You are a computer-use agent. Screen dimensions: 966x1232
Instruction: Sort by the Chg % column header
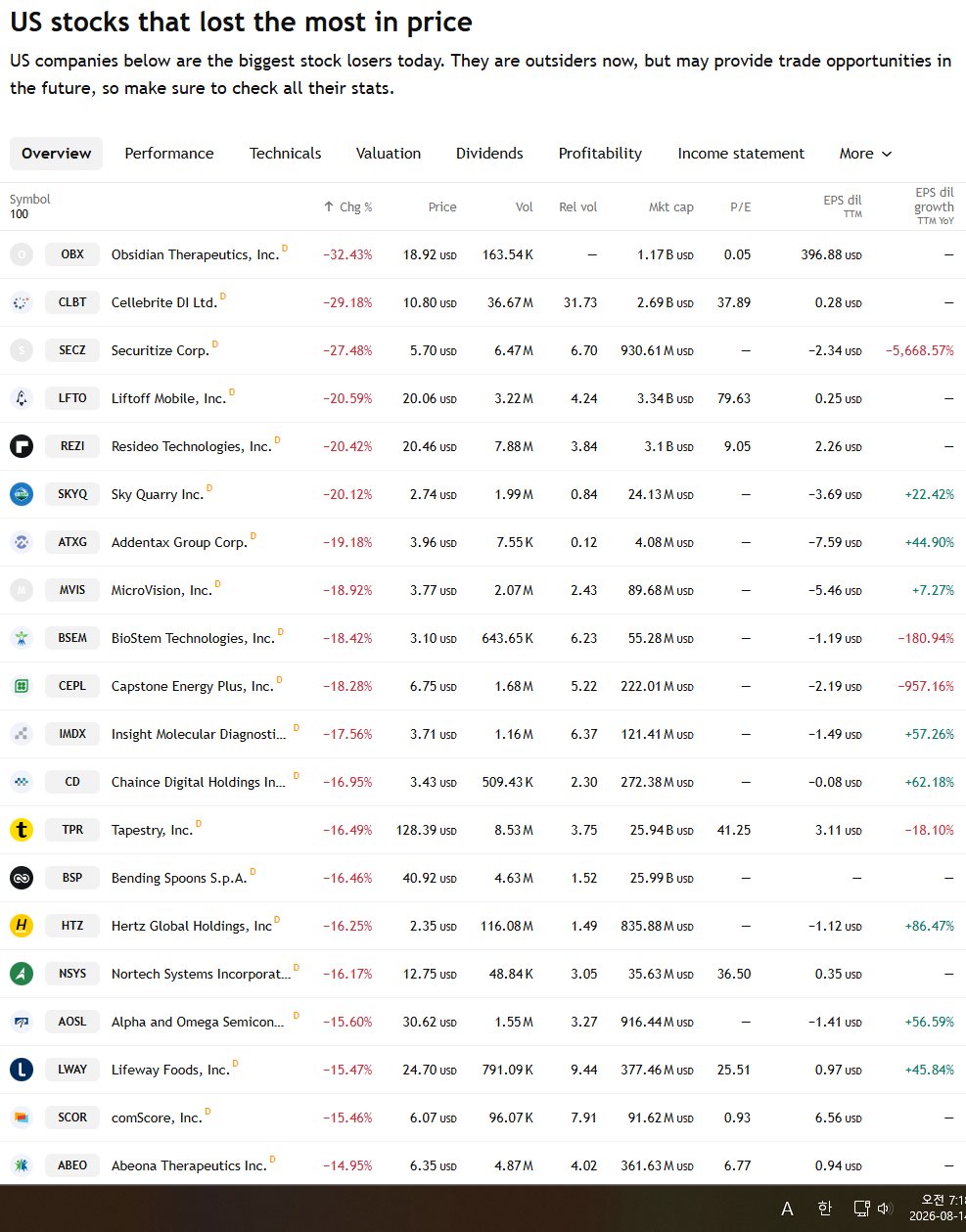pyautogui.click(x=347, y=207)
